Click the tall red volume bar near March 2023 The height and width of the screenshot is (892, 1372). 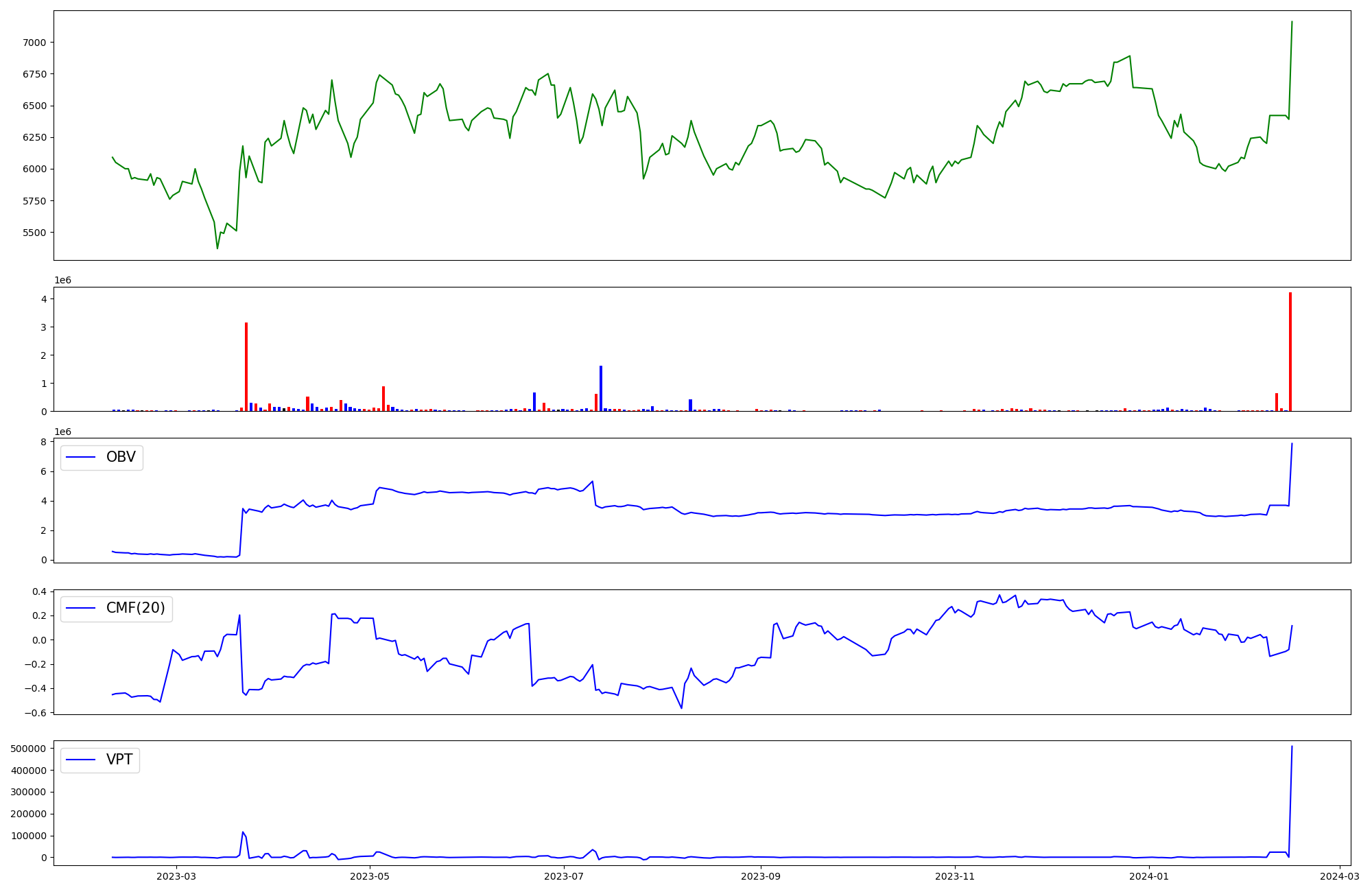coord(246,367)
